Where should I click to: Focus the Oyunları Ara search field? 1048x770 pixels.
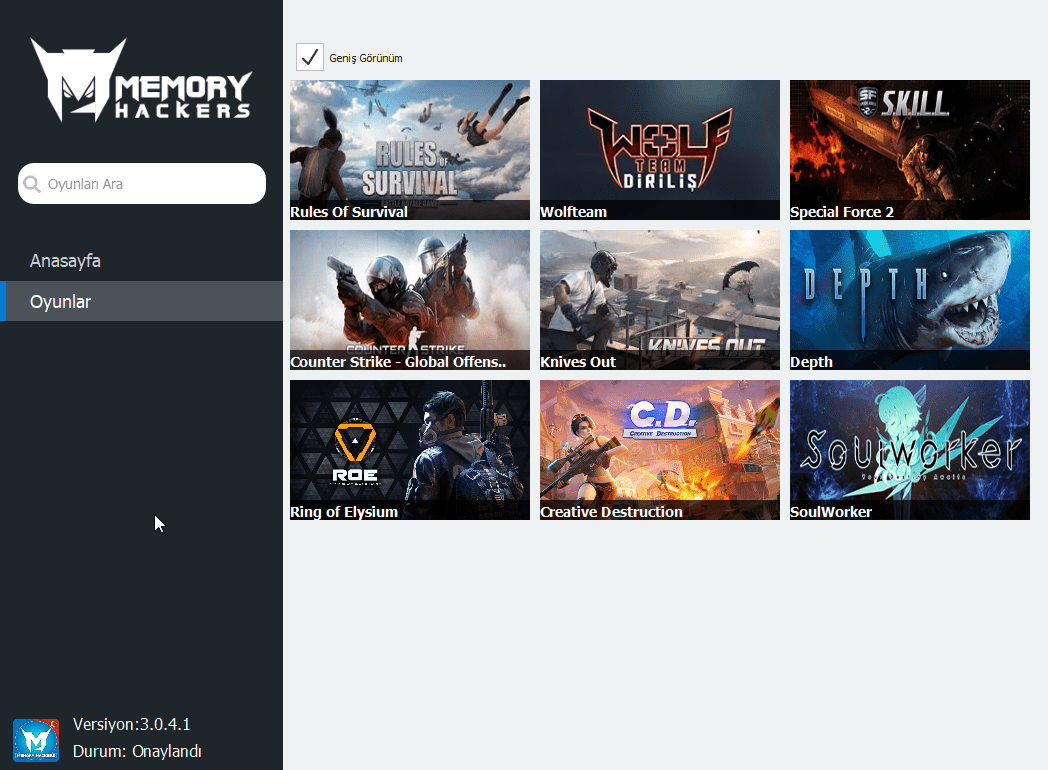(x=142, y=184)
